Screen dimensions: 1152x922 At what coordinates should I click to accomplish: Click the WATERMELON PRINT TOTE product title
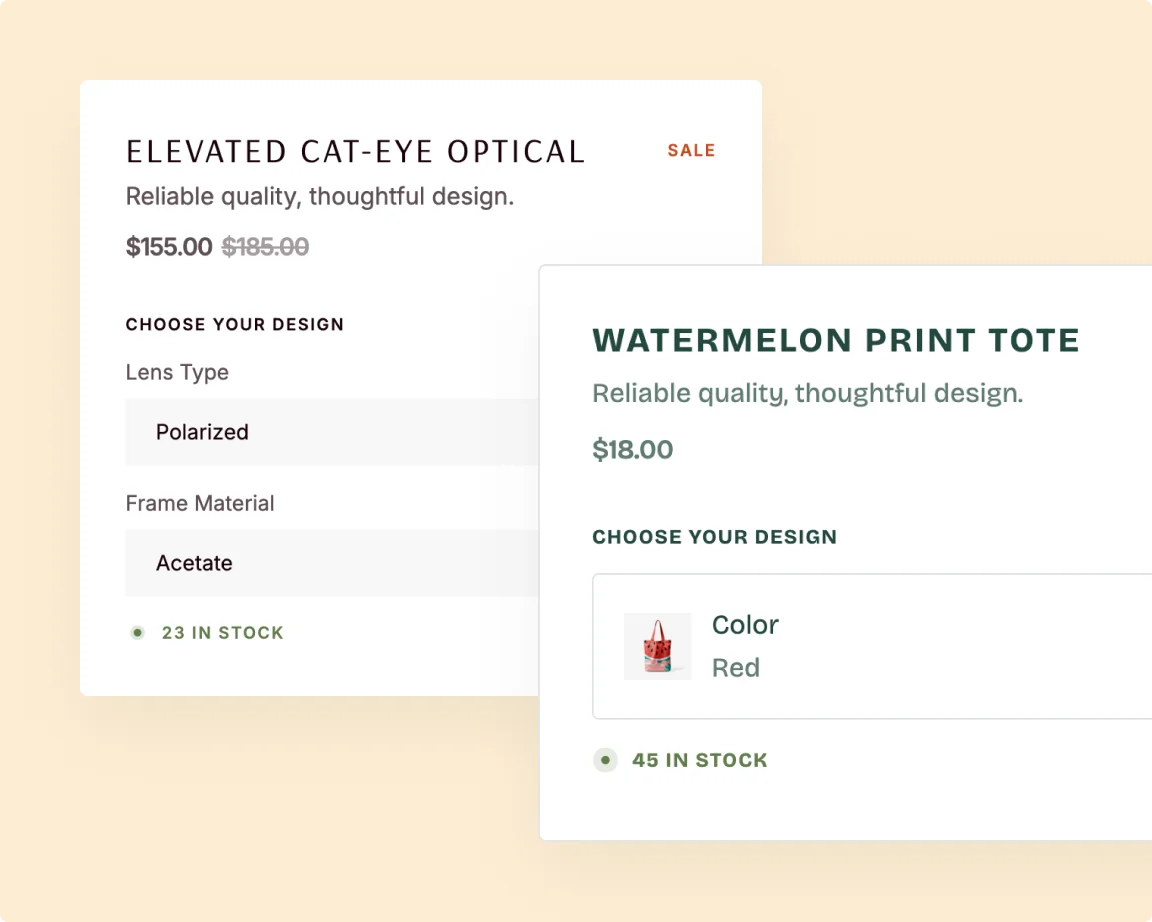(836, 340)
